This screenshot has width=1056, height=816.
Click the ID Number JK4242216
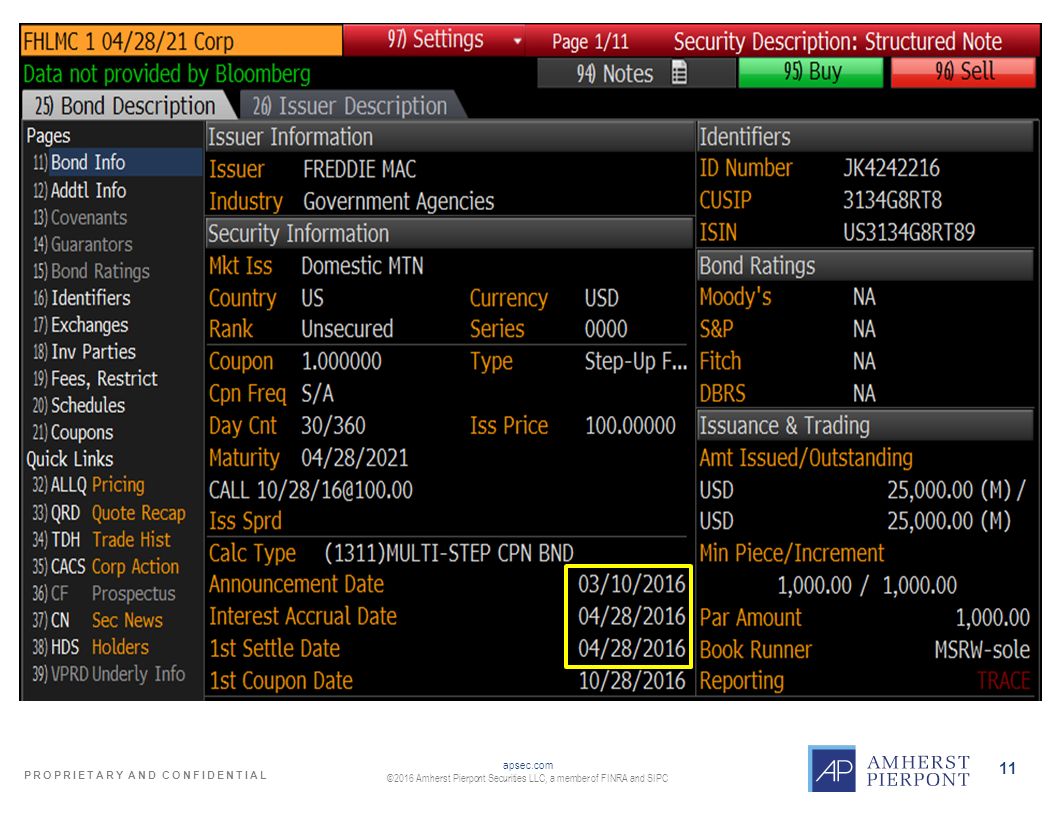pos(891,168)
